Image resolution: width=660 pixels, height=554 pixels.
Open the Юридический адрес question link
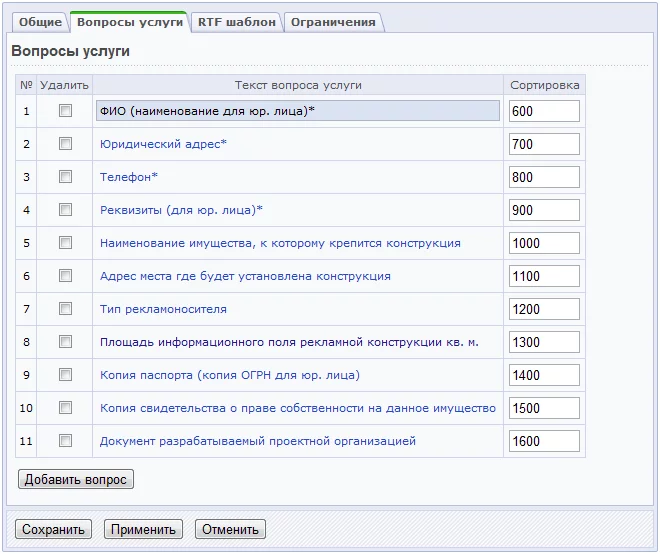click(163, 144)
